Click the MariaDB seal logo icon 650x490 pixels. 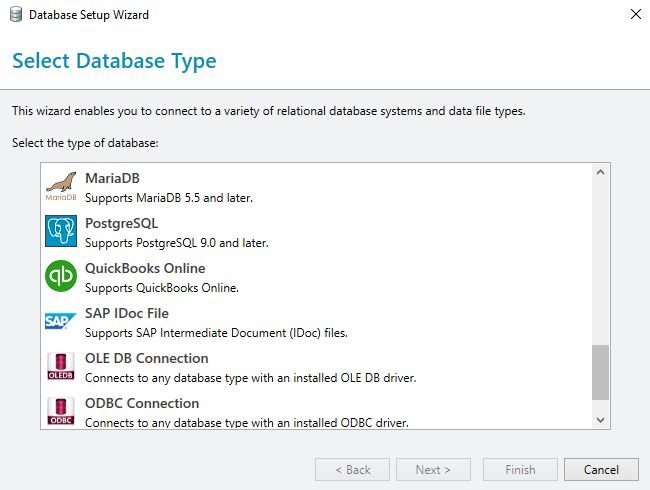click(x=61, y=186)
